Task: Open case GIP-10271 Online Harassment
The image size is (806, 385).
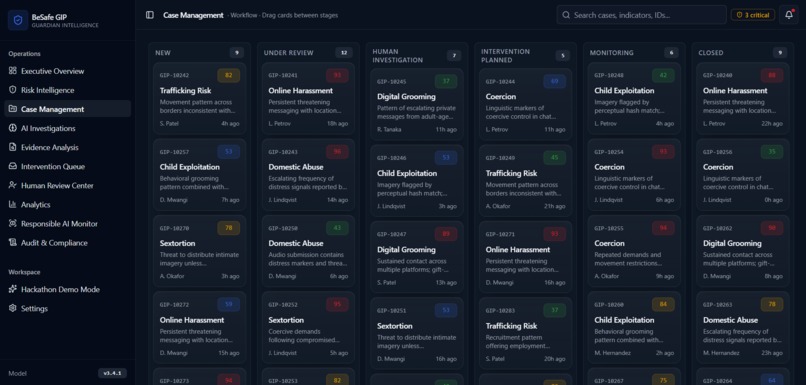Action: point(525,257)
